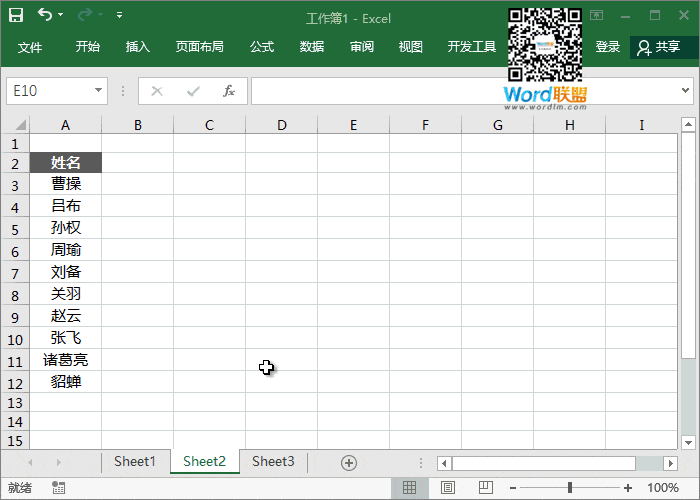Click the macro recording icon in status bar
Viewport: 700px width, 500px height.
coord(58,488)
